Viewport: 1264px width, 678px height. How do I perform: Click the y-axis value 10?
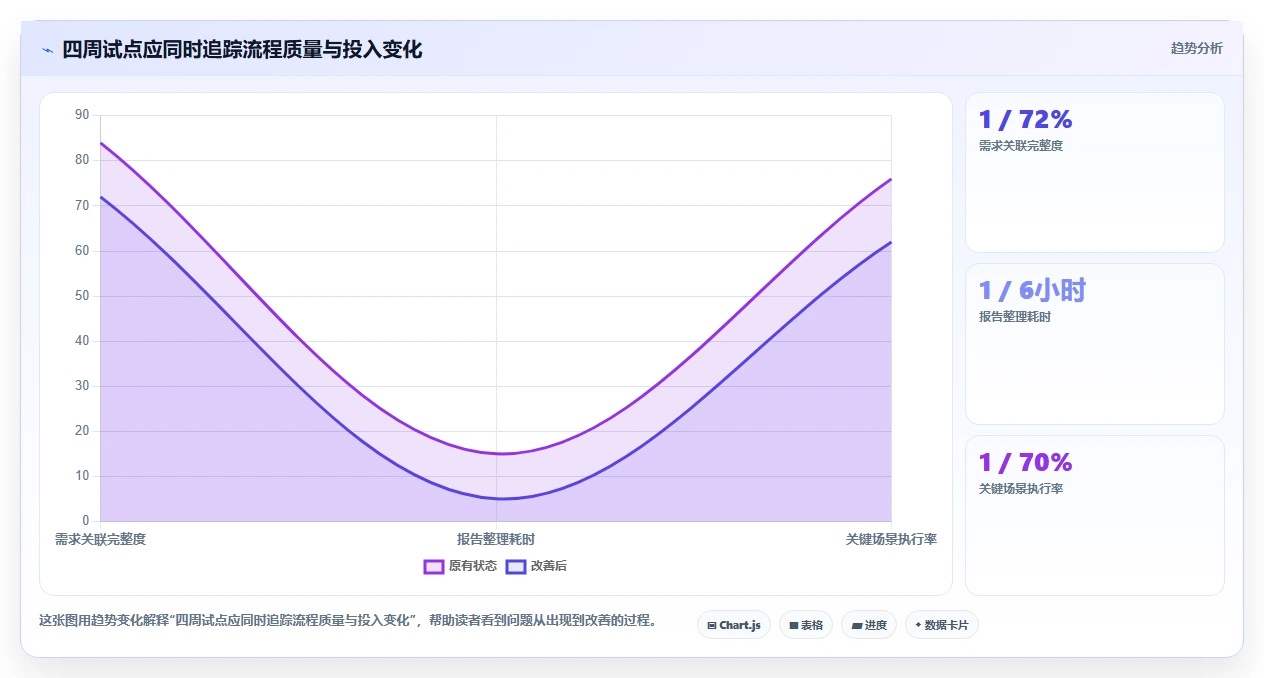pyautogui.click(x=82, y=476)
